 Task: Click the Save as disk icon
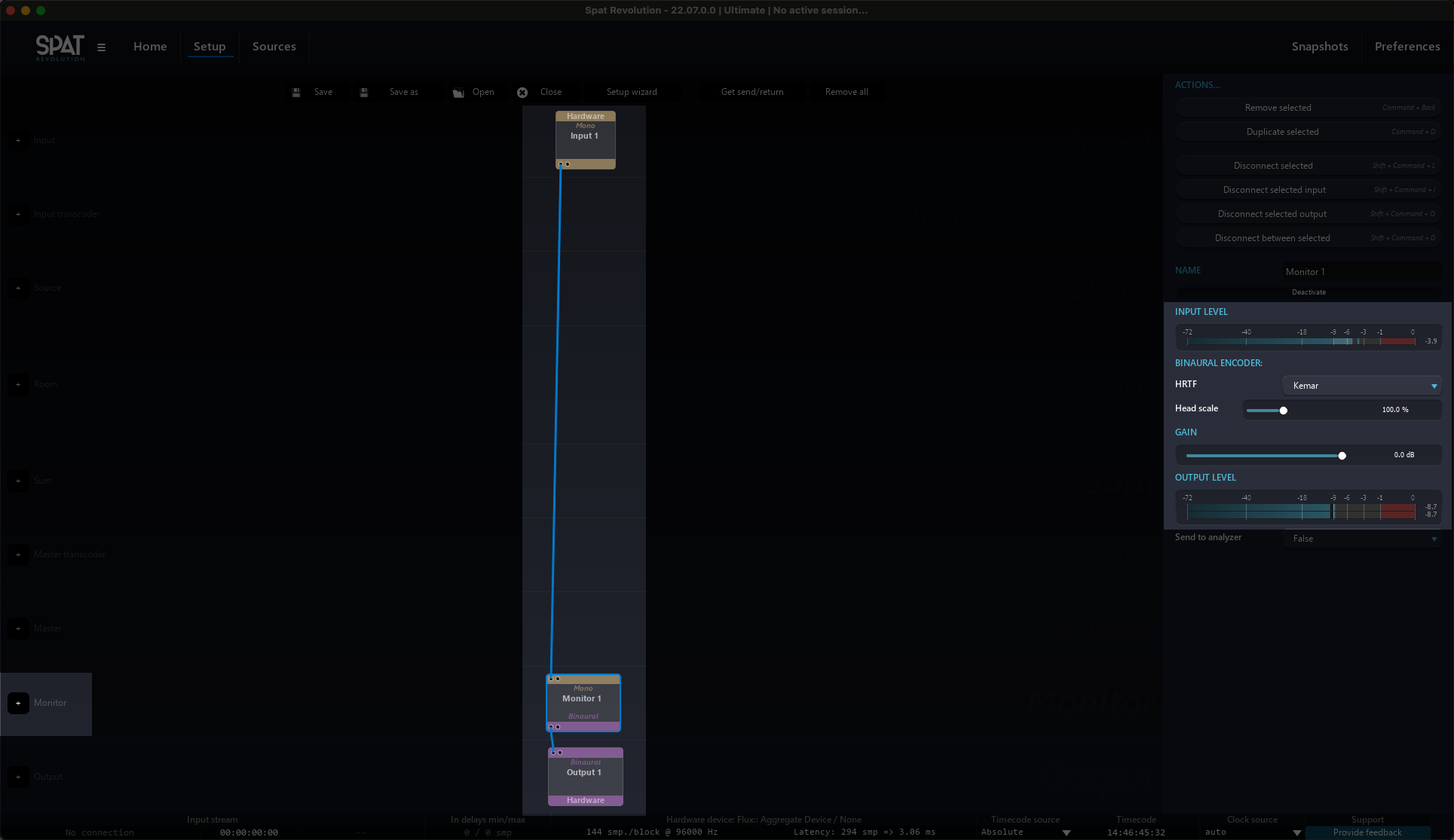[364, 92]
